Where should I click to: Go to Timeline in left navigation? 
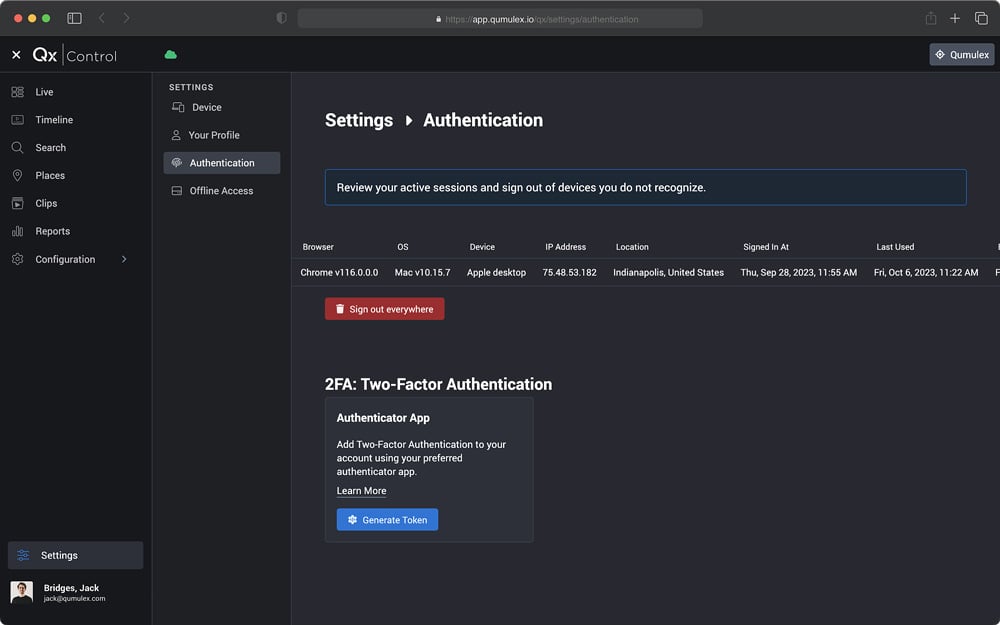54,120
